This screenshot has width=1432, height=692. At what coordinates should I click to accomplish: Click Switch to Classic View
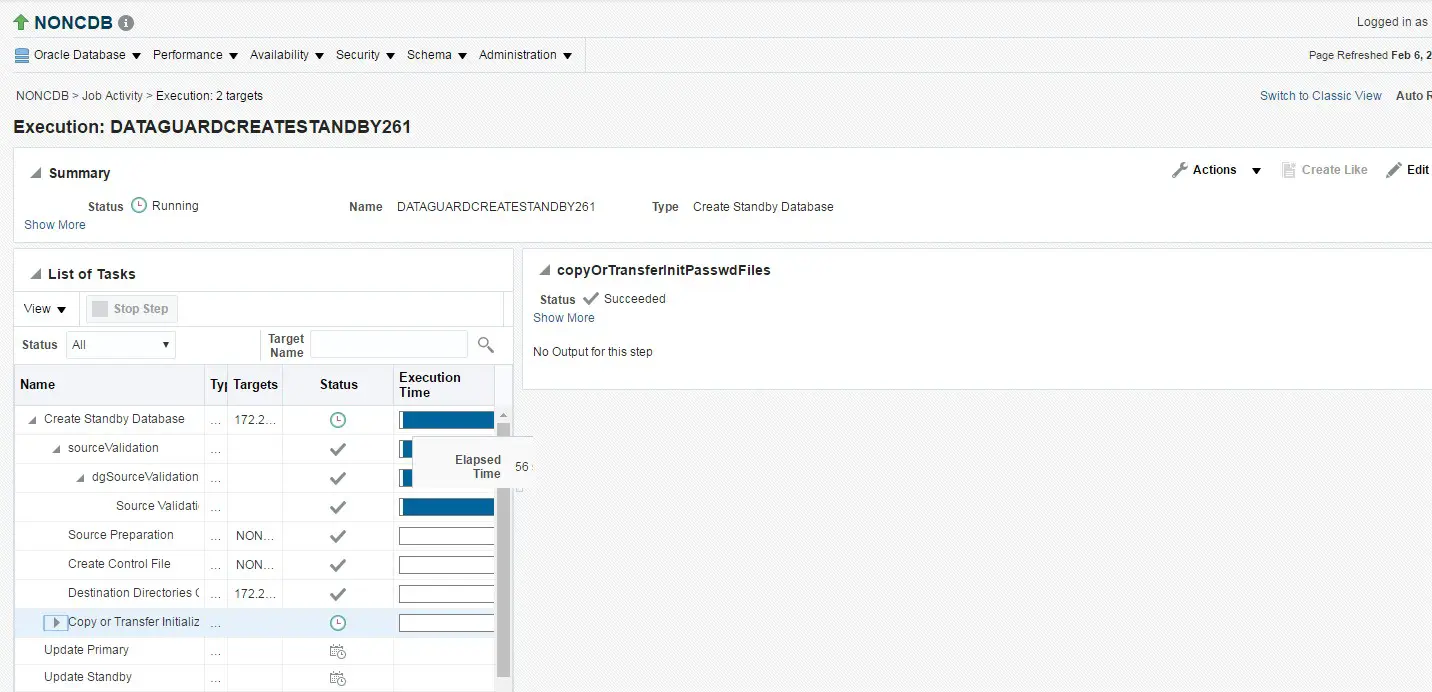pos(1320,96)
